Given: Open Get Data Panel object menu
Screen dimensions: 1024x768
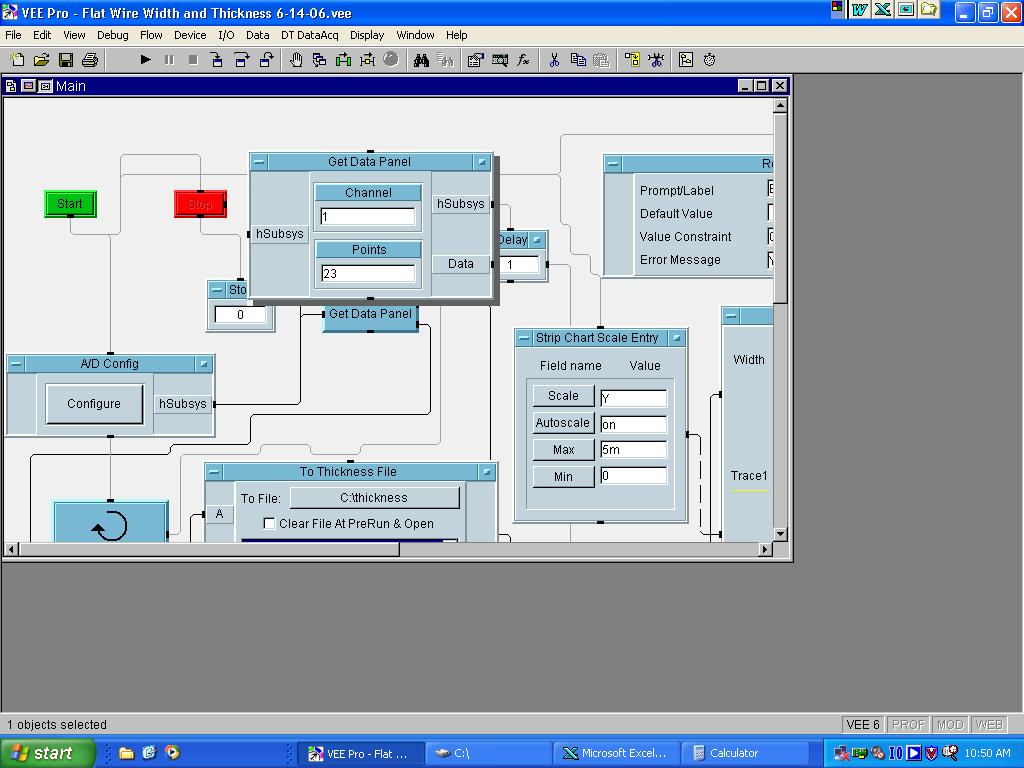Looking at the screenshot, I should [259, 162].
